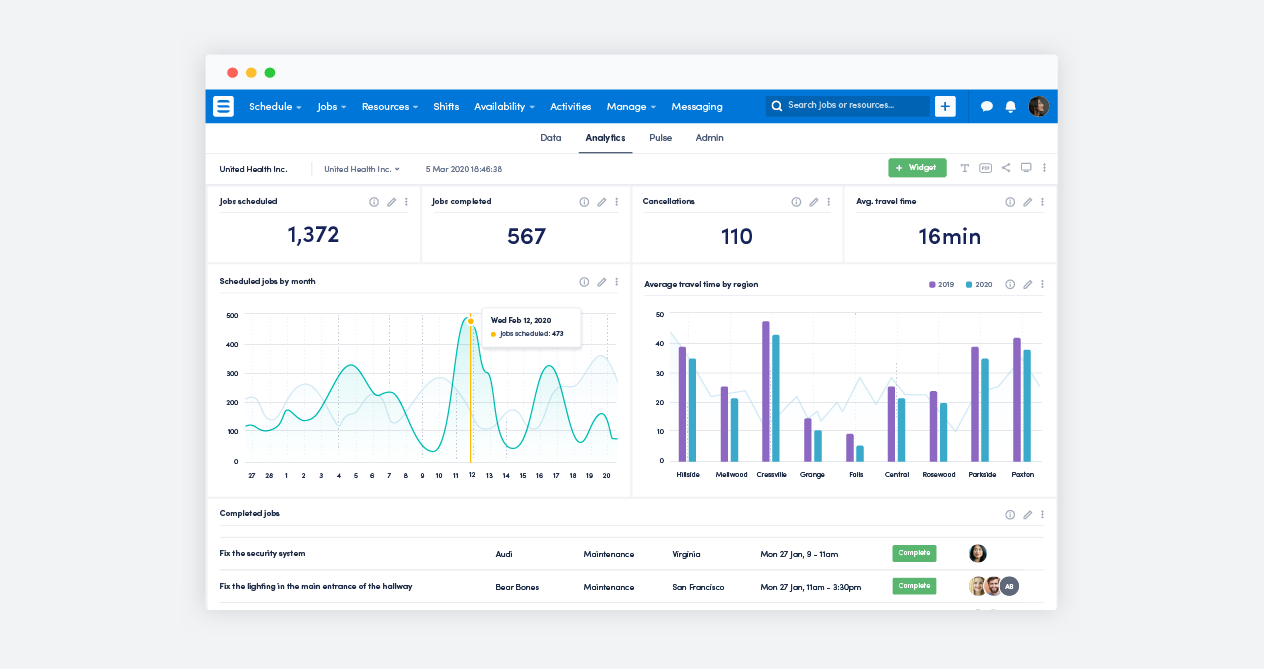Focus the Search jobs or resources field
The image size is (1264, 669).
pyautogui.click(x=850, y=105)
